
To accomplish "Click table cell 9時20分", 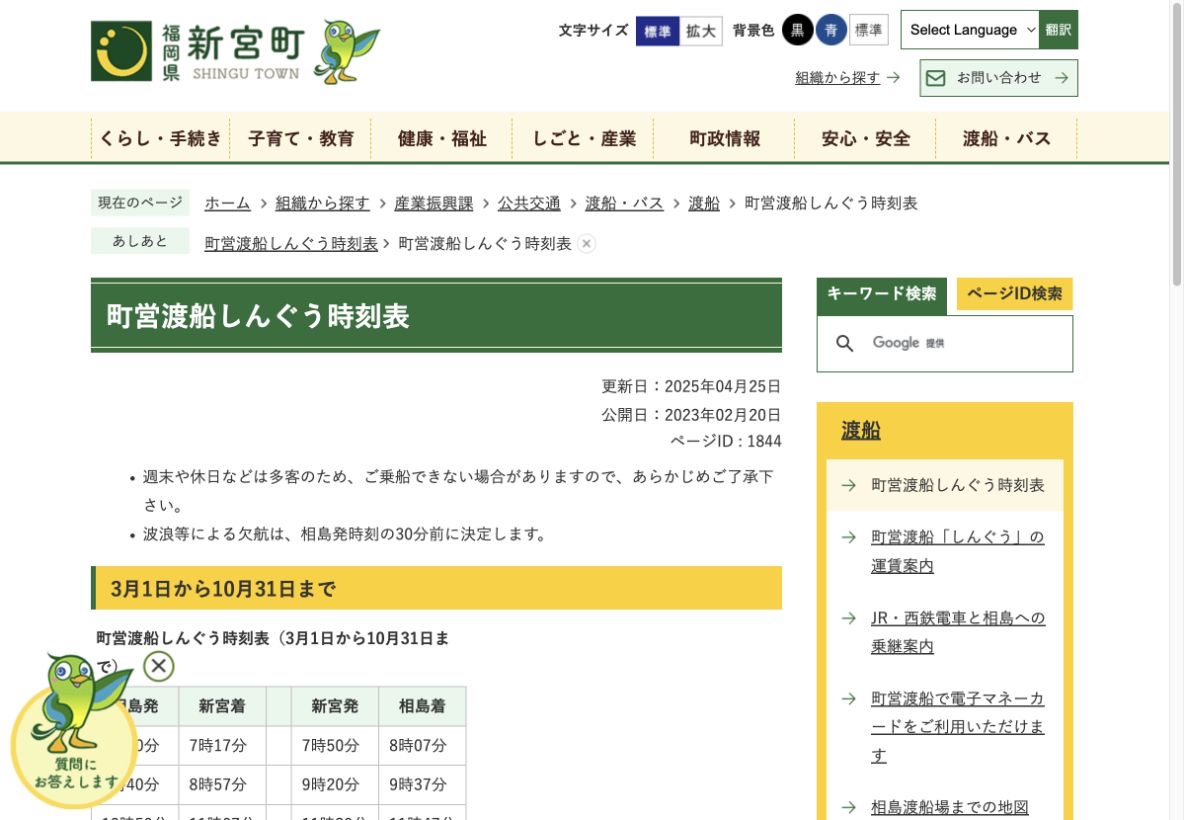I will click(335, 785).
